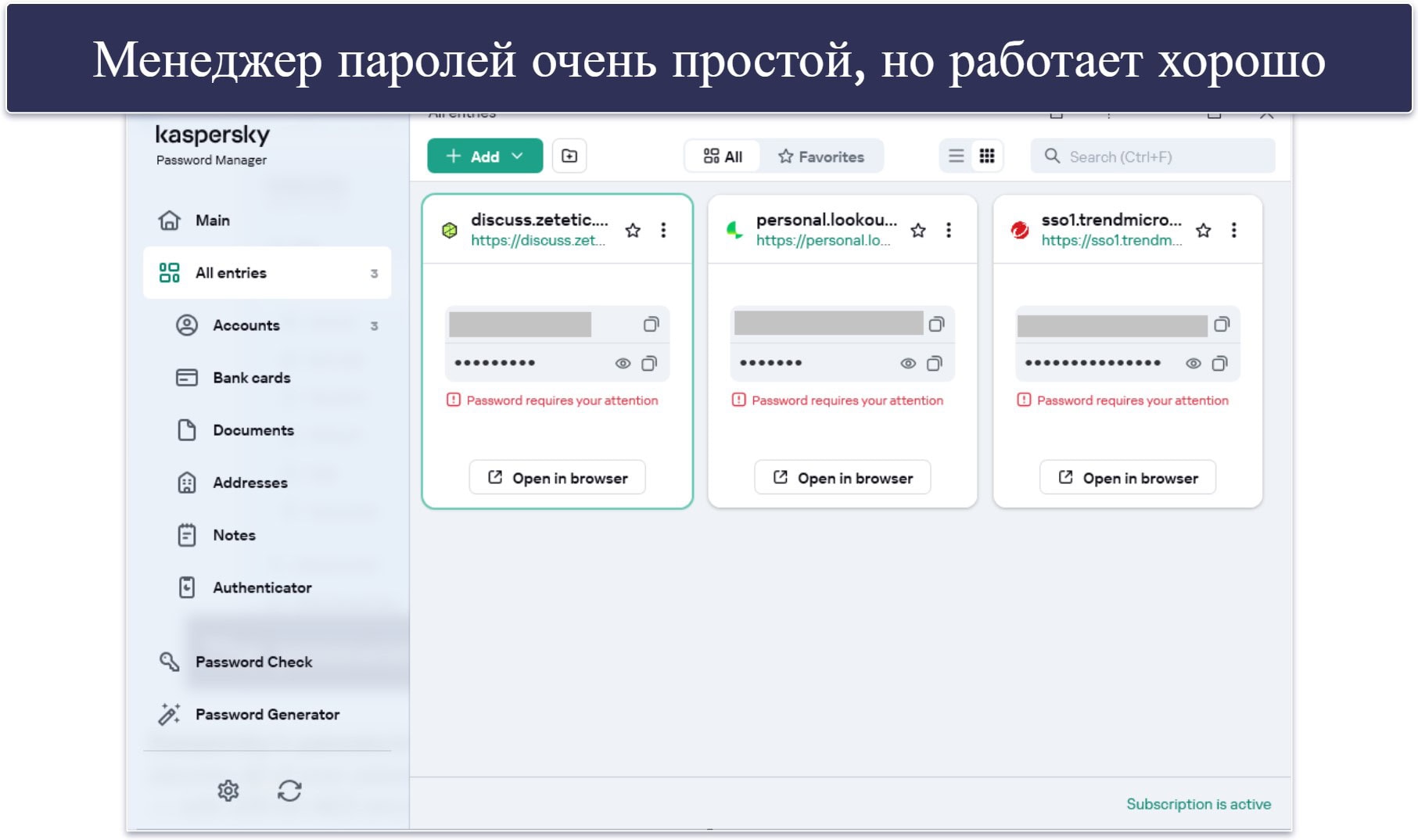
Task: Click attention warning on discuss.zetetic card
Action: click(552, 400)
